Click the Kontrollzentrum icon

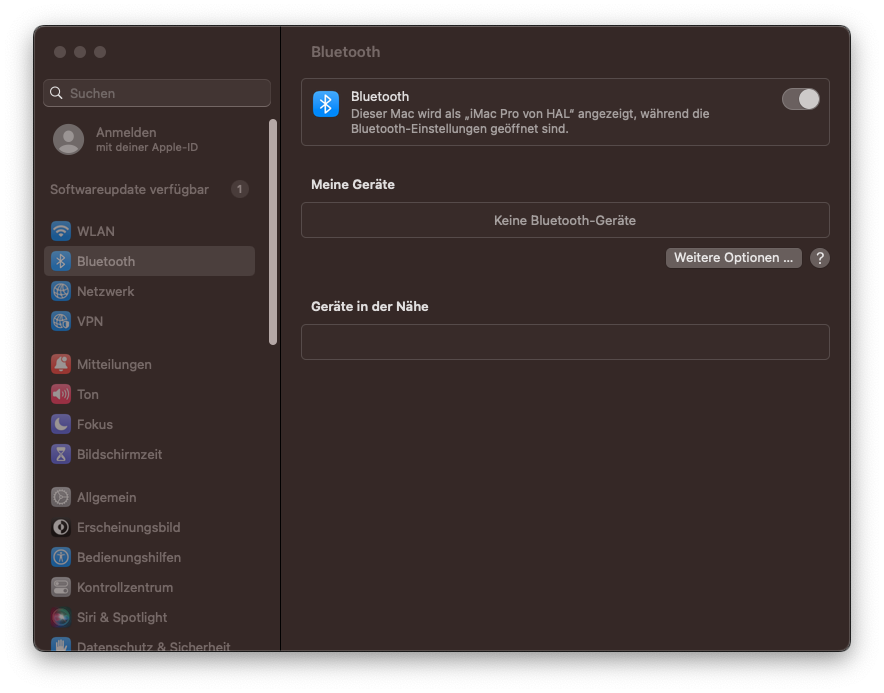coord(61,587)
